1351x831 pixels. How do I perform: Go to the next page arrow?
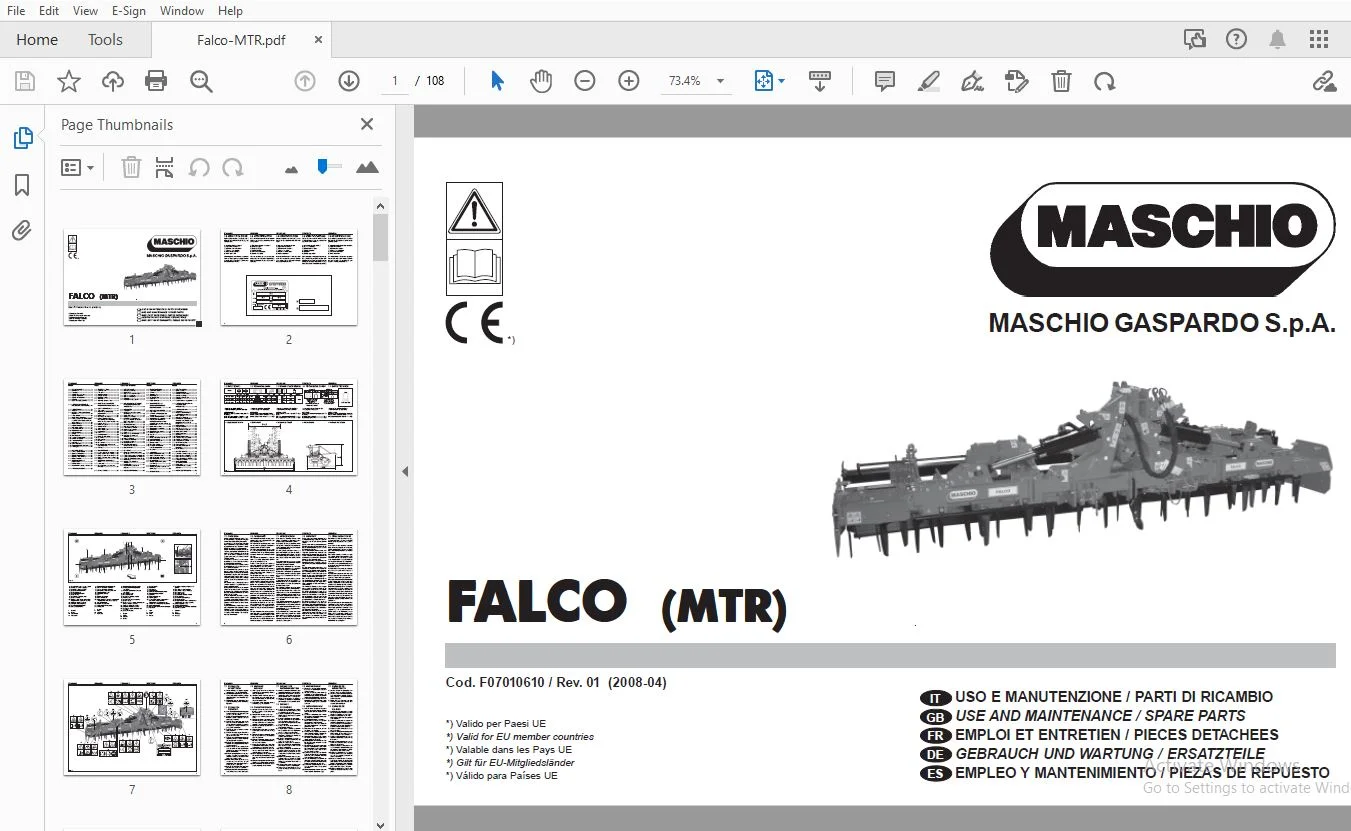349,81
